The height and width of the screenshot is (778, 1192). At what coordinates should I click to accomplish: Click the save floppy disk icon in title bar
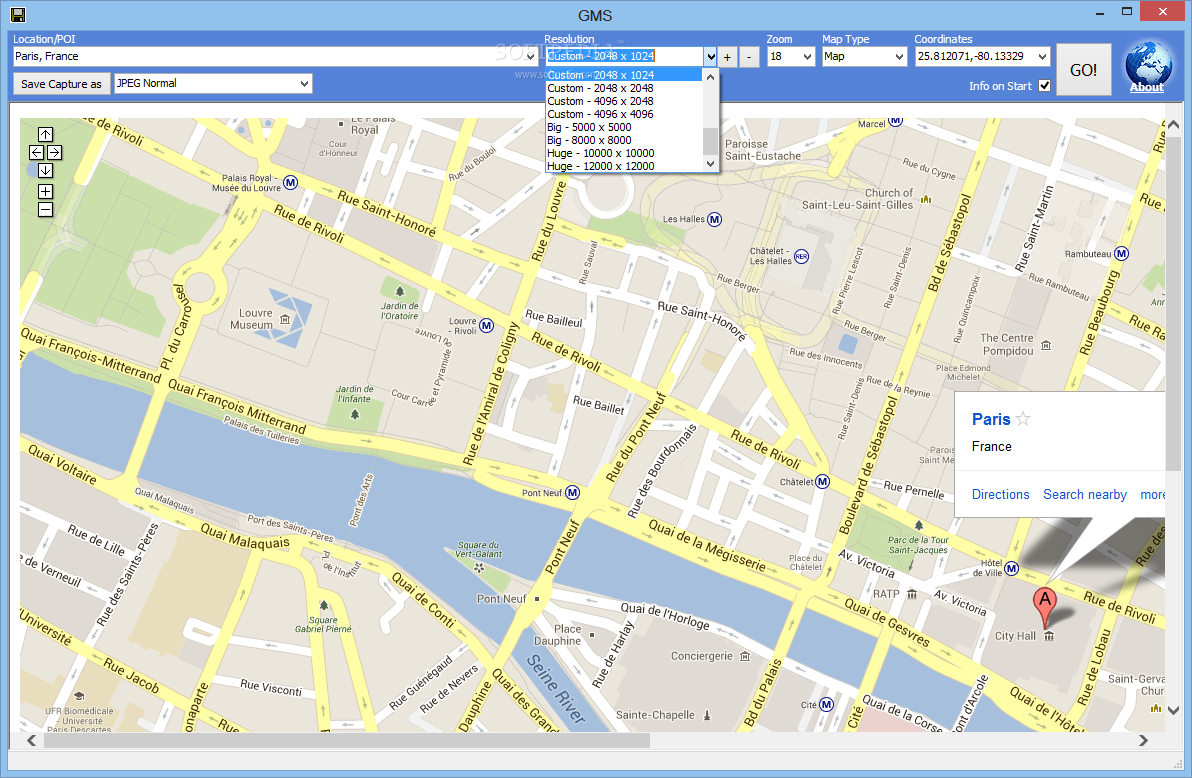(x=17, y=14)
